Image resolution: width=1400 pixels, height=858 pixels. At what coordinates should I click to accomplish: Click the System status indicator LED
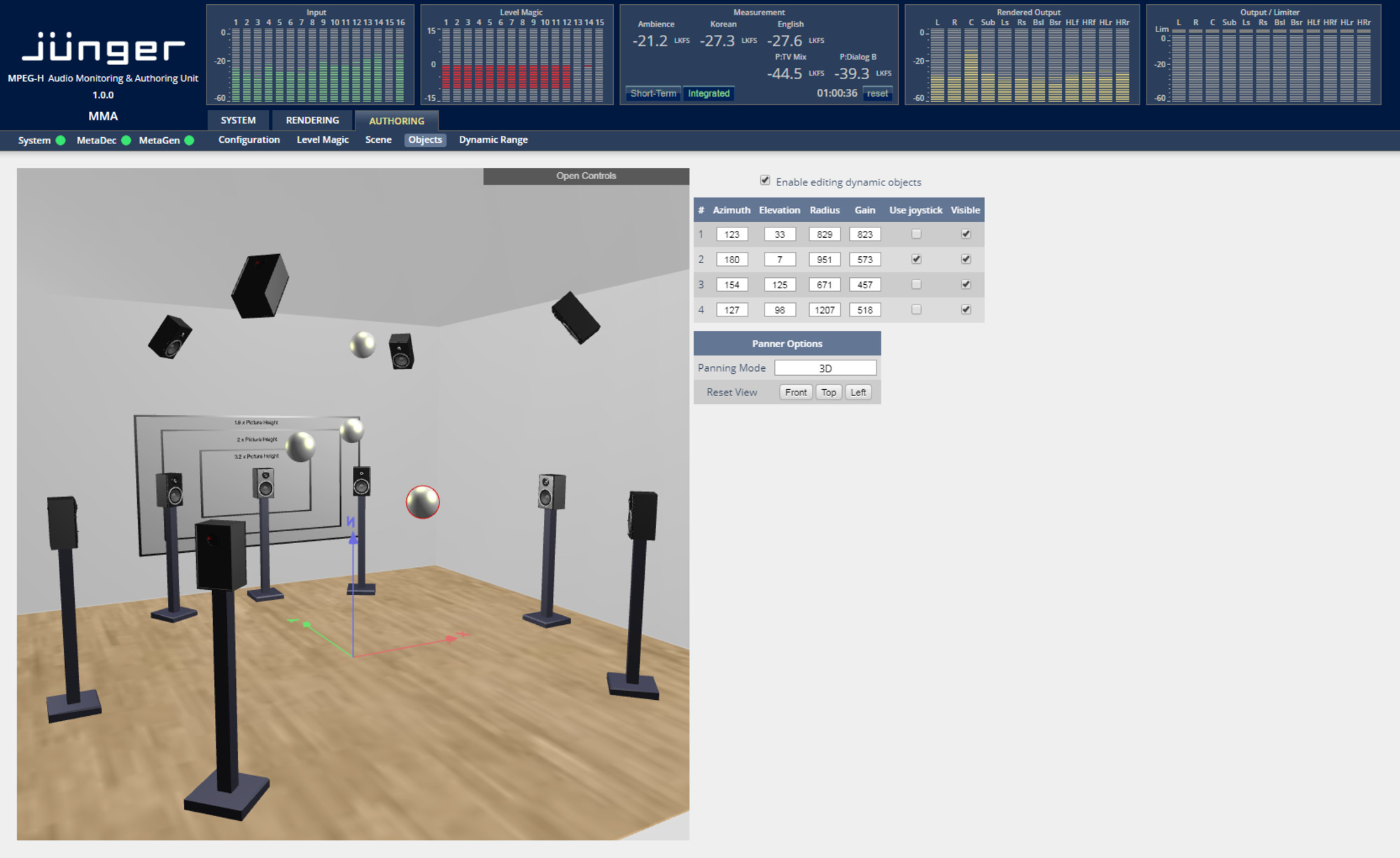[x=59, y=140]
